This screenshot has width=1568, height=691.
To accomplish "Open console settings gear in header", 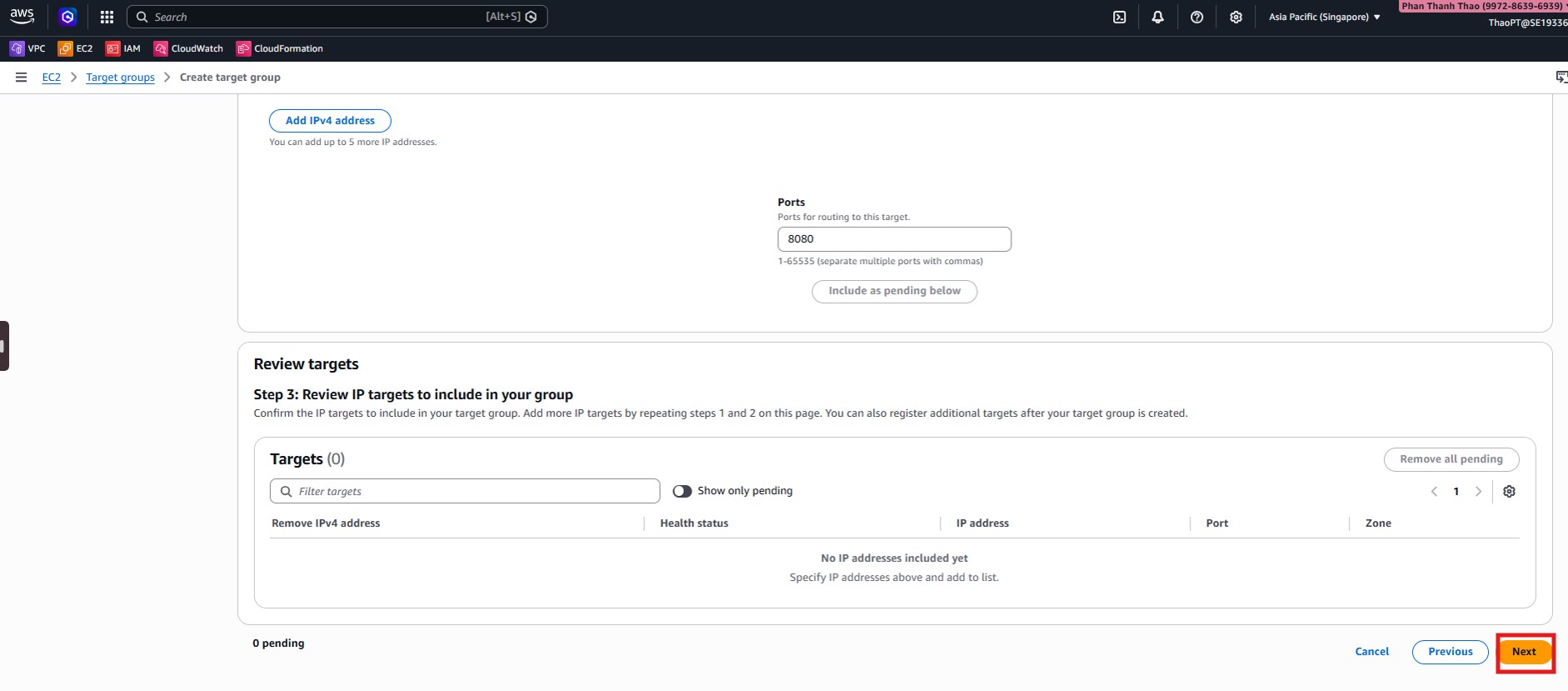I will (1236, 17).
